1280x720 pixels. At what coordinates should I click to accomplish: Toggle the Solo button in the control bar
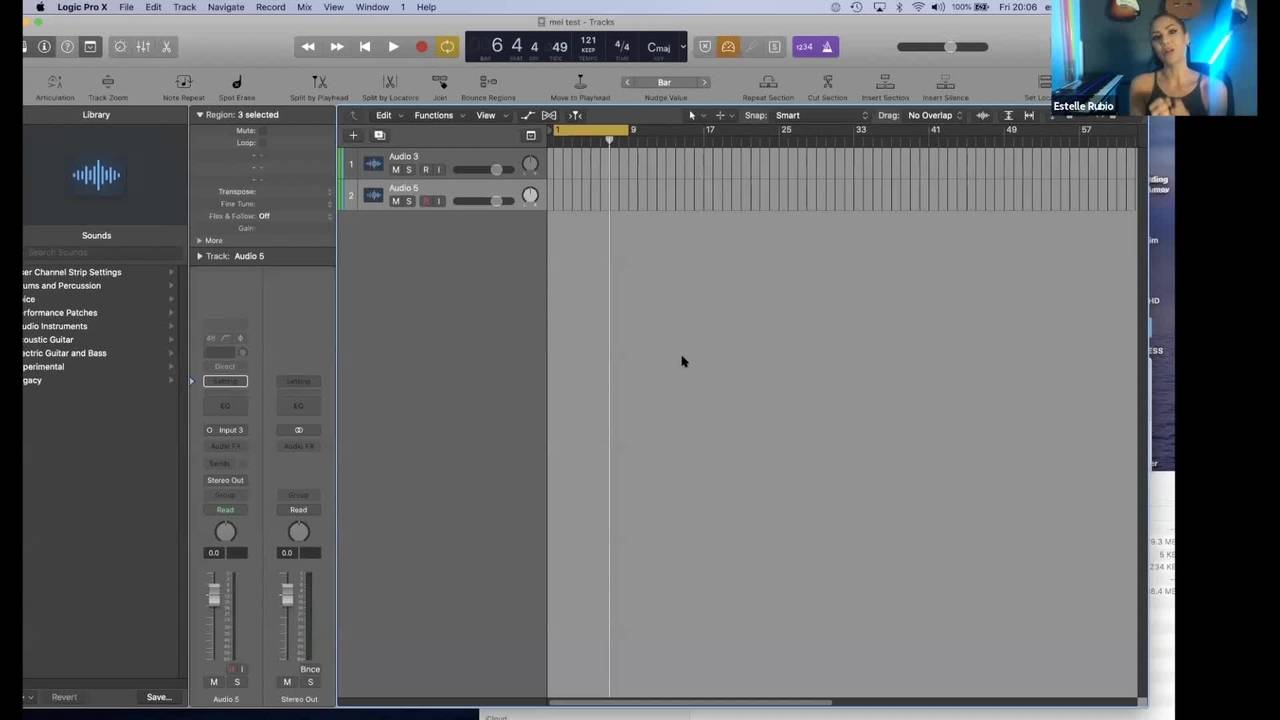point(774,47)
